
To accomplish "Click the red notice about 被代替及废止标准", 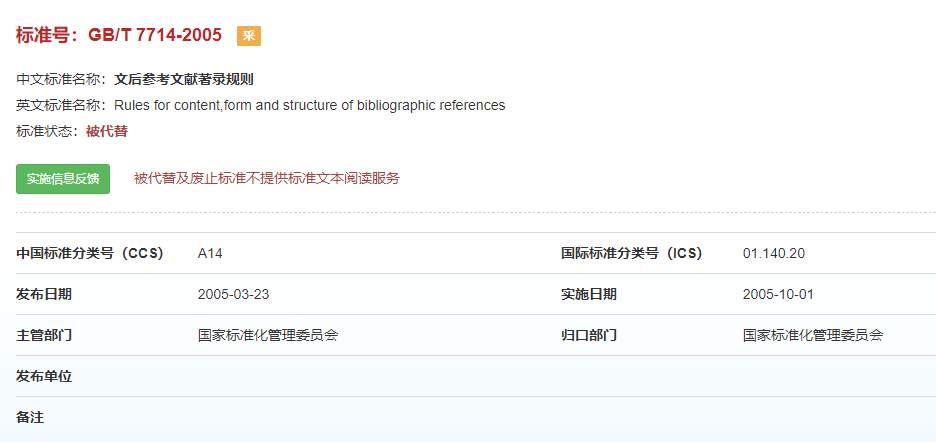I will point(267,178).
